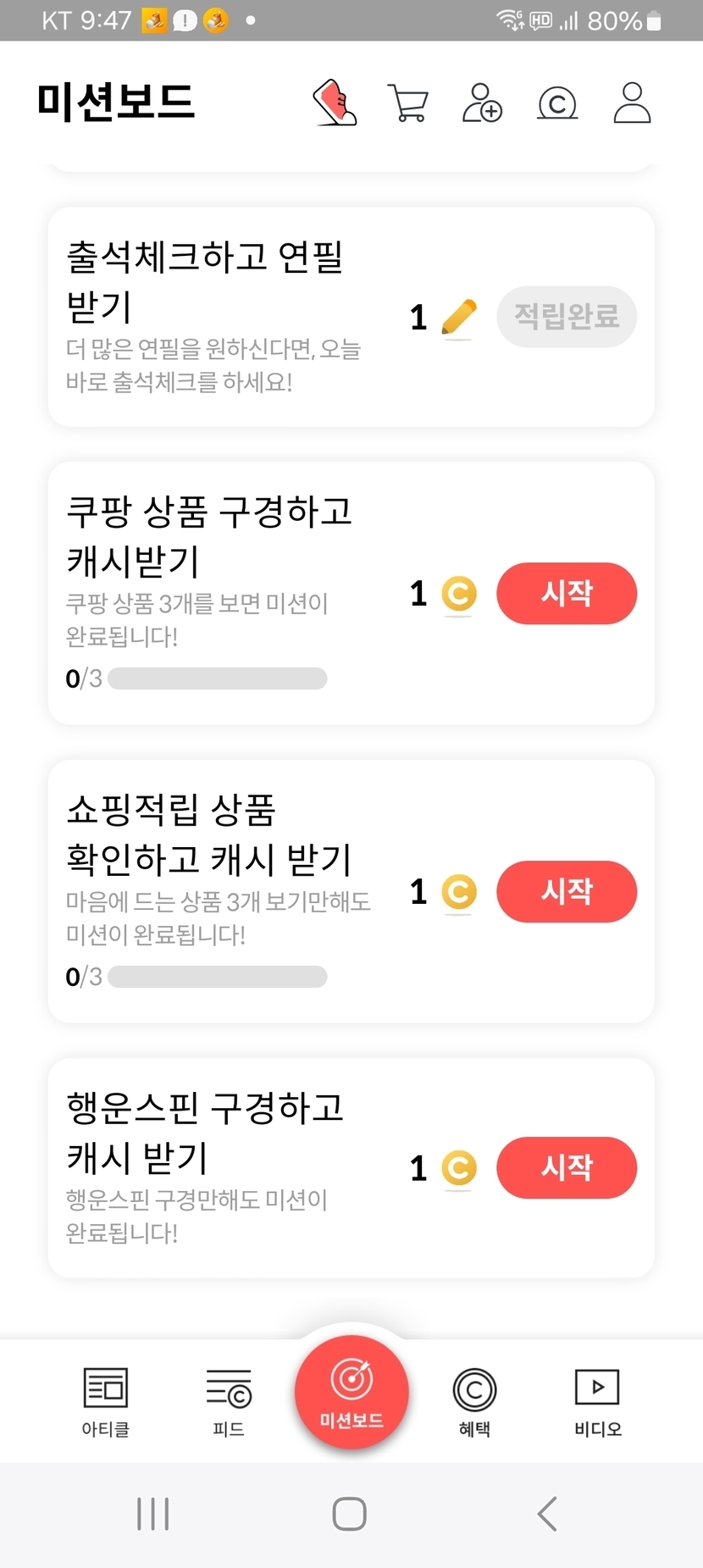Start the 쿠팡 상품 구경하고 캐시받기 mission

tap(567, 593)
